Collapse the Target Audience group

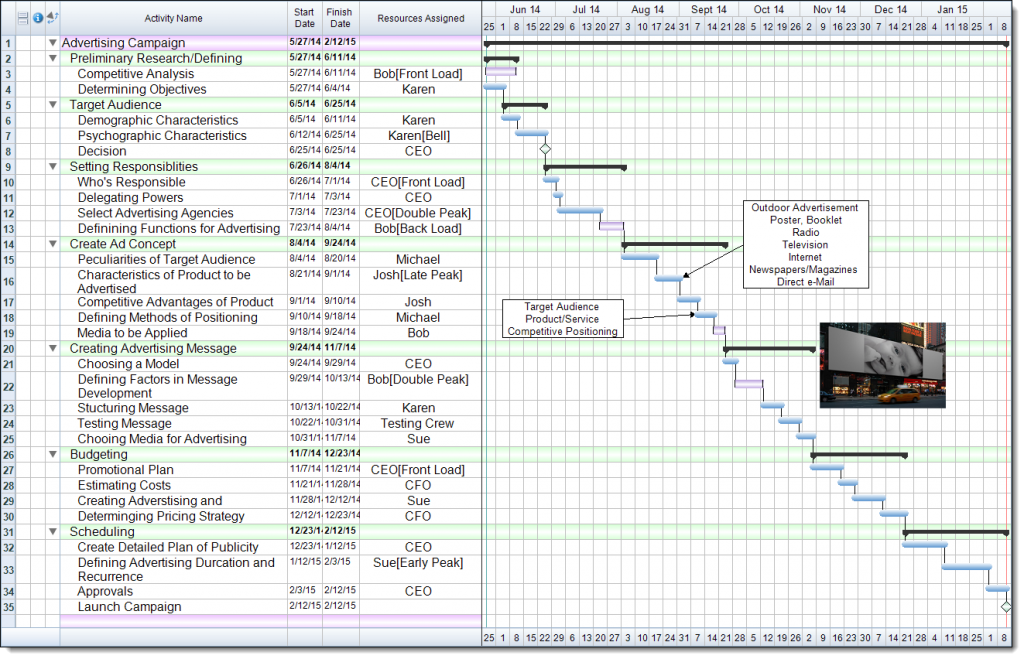point(52,104)
